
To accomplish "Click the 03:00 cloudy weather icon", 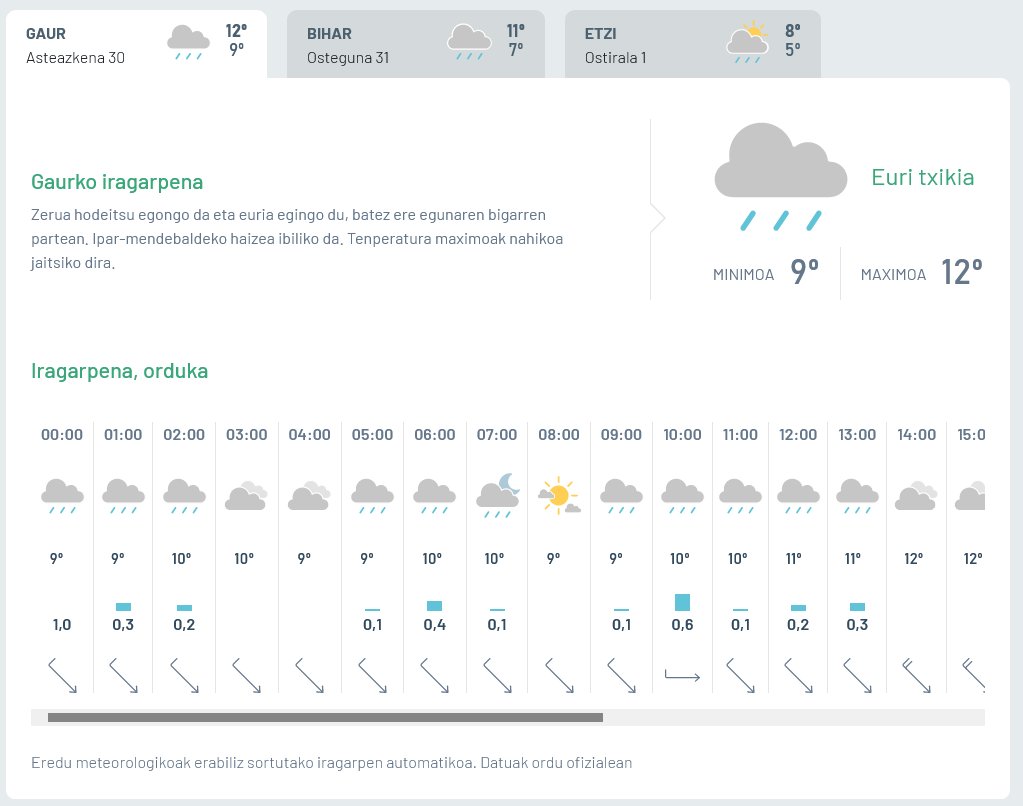I will point(246,496).
